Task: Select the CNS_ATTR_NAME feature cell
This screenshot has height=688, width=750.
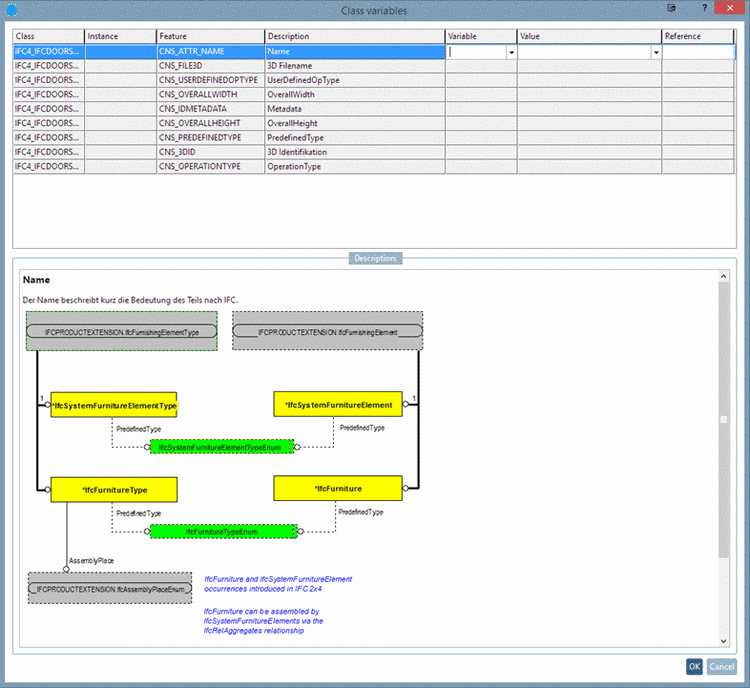Action: pyautogui.click(x=210, y=52)
